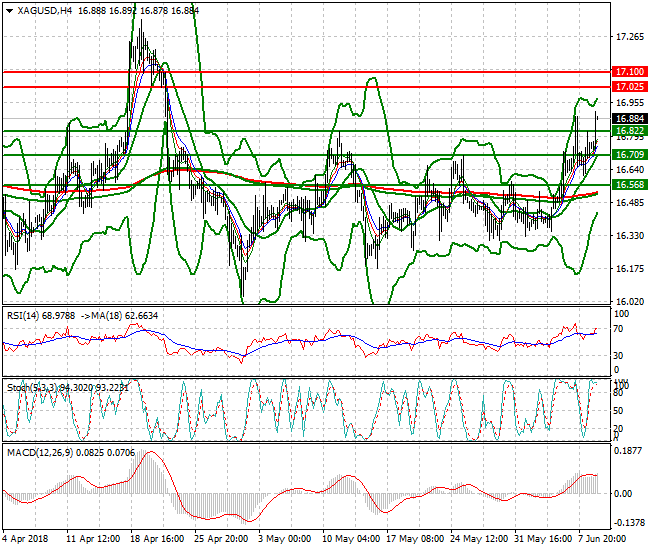Click the RSI 70 level scale value

618,329
